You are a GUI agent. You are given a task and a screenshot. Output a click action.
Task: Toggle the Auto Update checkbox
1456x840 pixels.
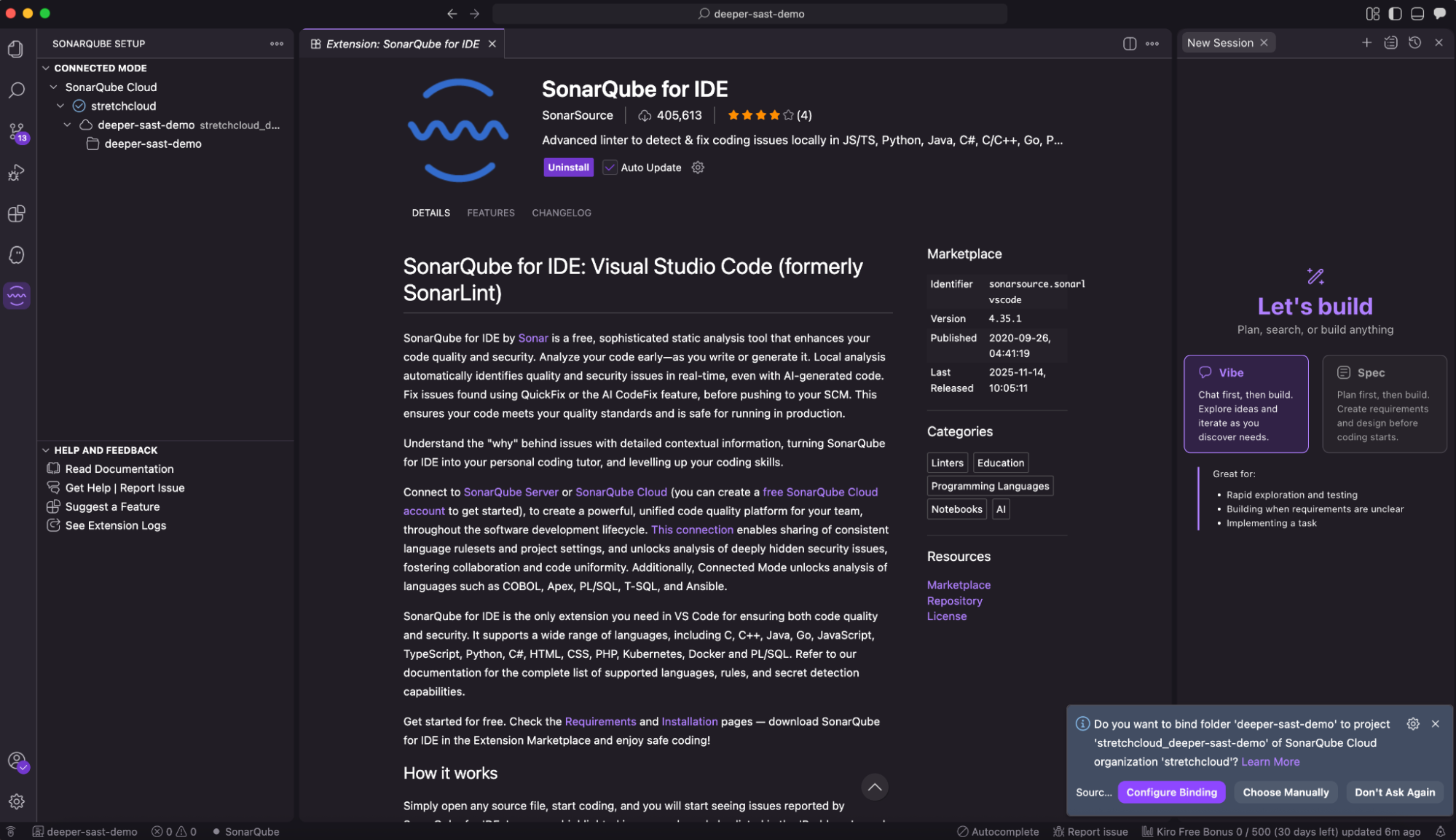click(x=610, y=168)
